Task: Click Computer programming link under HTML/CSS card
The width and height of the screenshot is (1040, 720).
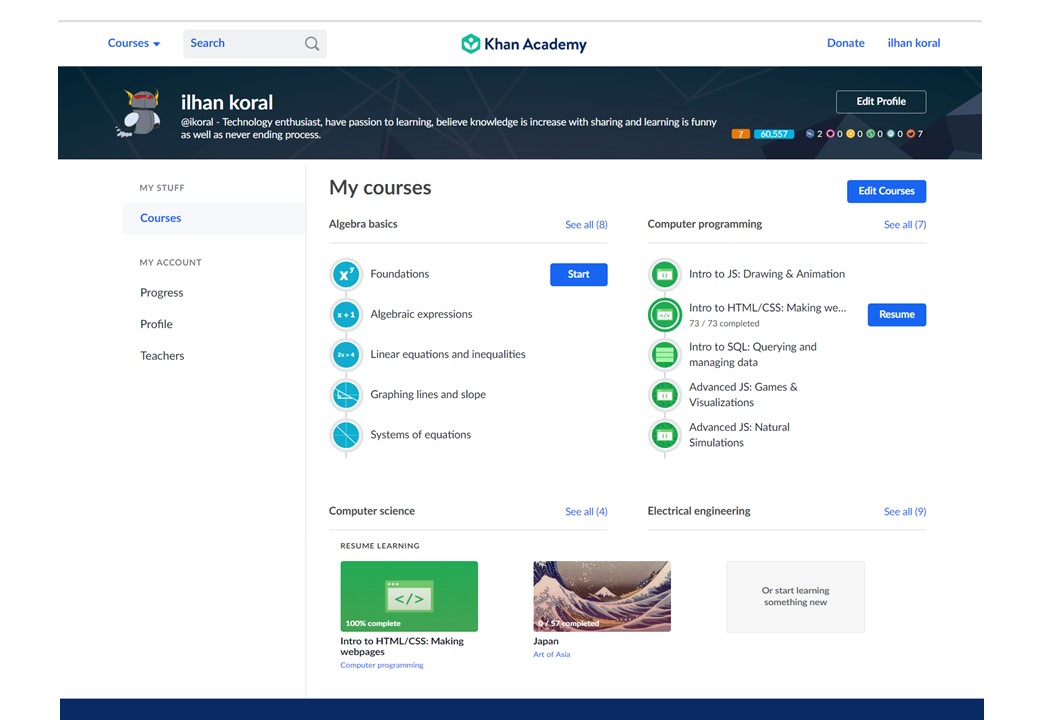Action: coord(382,665)
